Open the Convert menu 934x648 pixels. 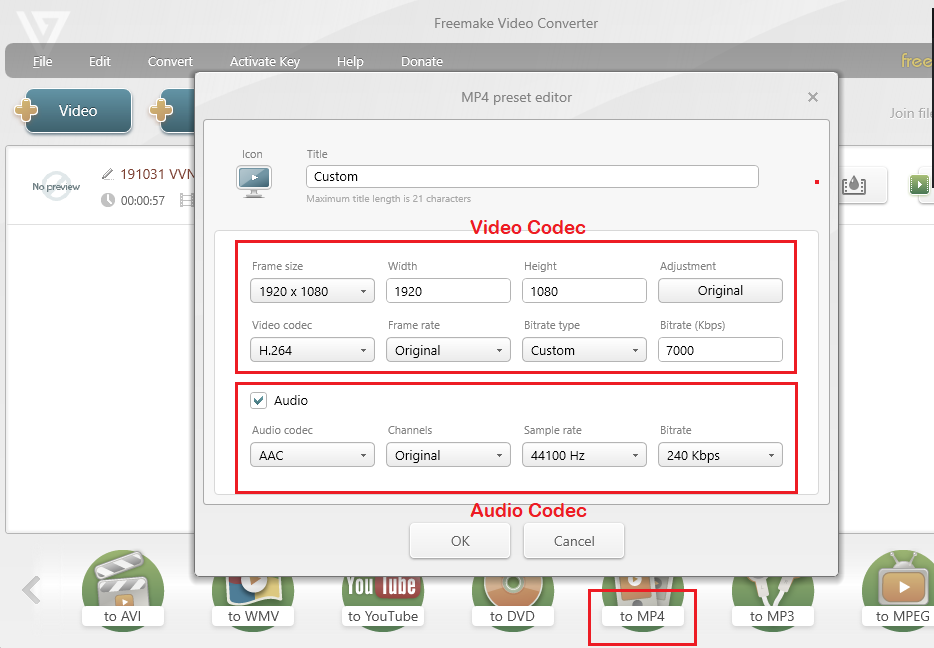pos(170,61)
